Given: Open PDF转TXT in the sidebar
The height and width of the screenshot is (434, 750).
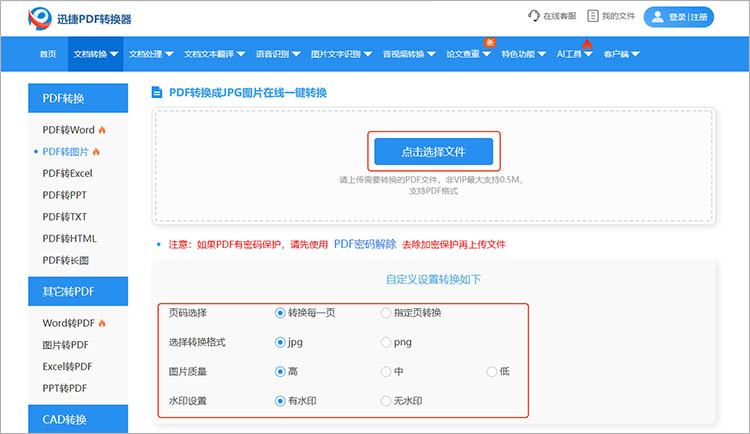Looking at the screenshot, I should 65,217.
